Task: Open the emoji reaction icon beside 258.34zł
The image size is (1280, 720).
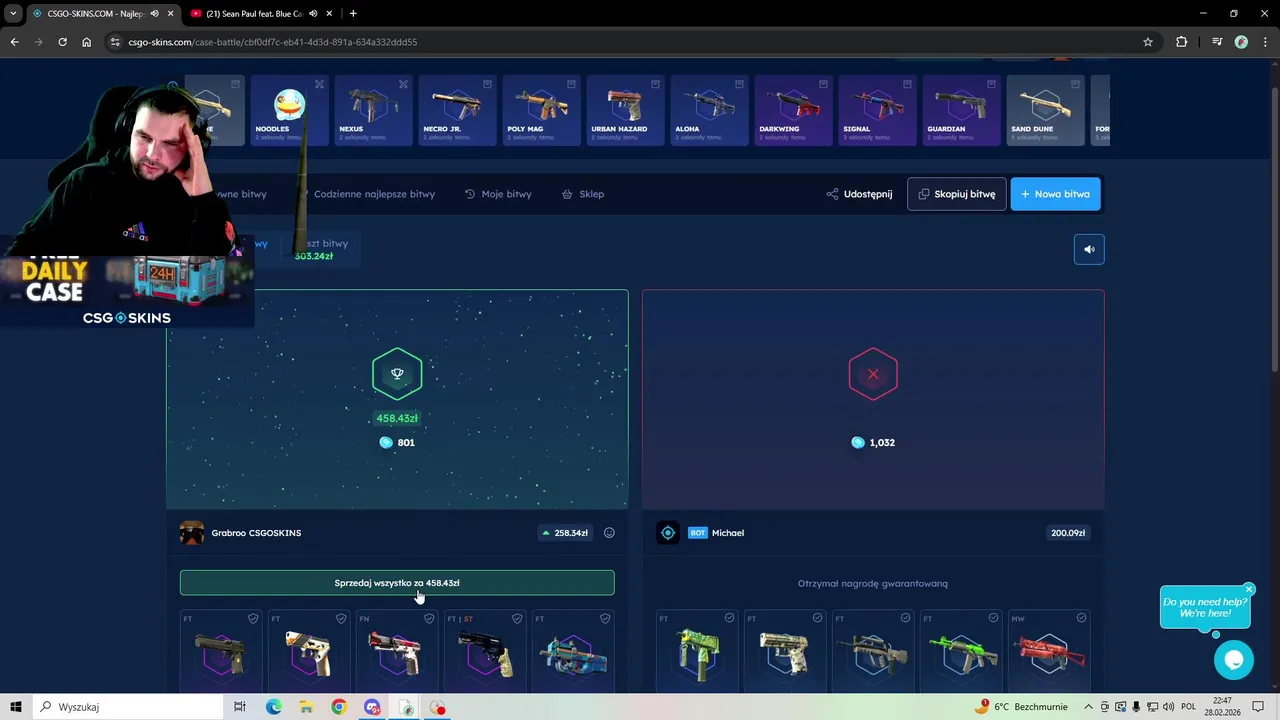Action: coord(609,533)
